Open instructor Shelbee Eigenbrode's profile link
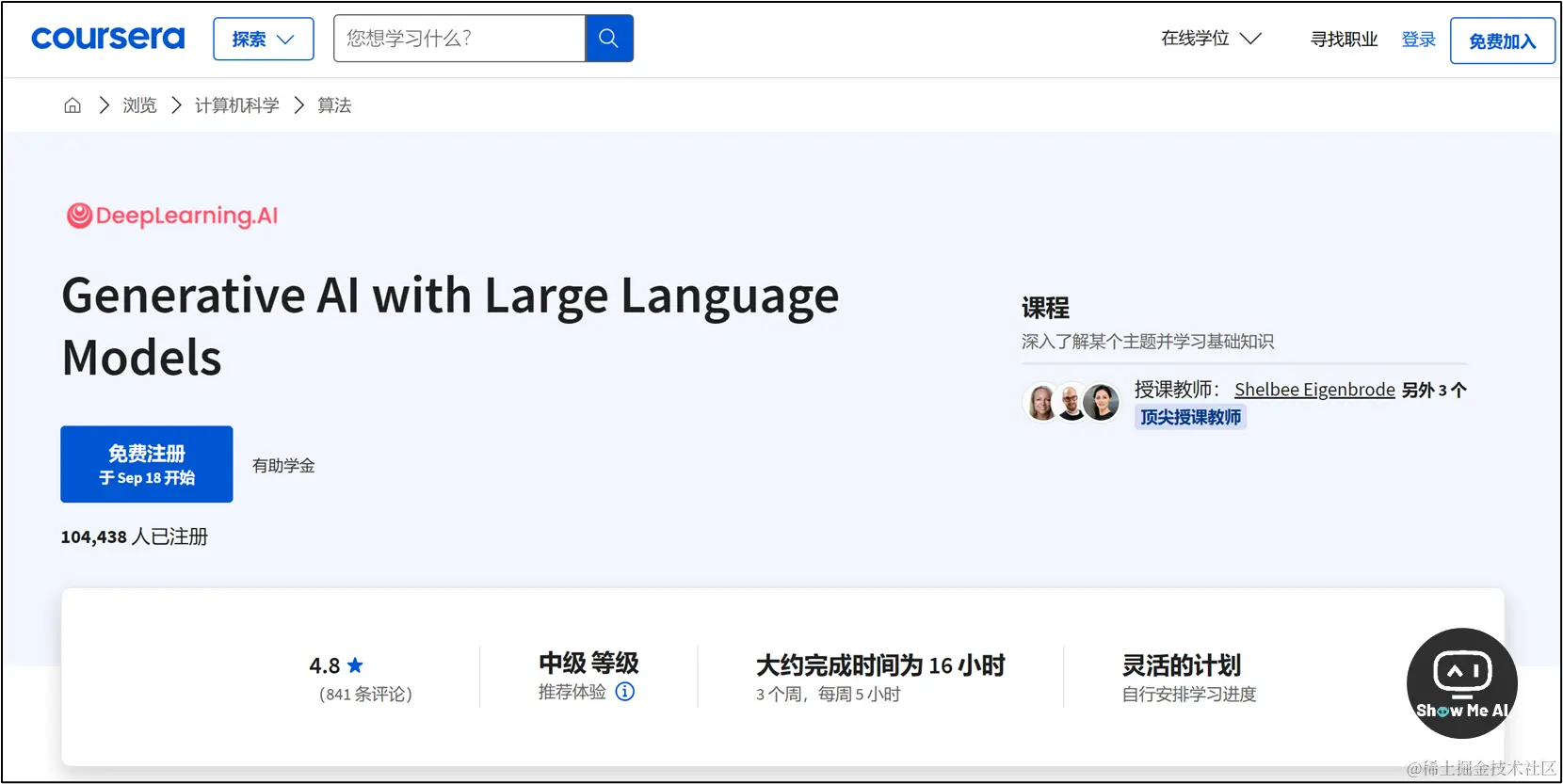The height and width of the screenshot is (784, 1563). click(1314, 390)
